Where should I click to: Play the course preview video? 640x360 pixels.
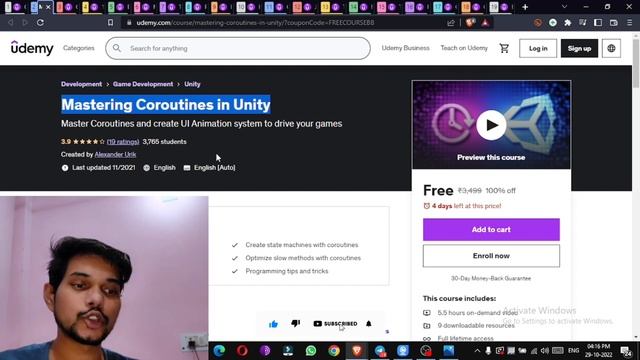pyautogui.click(x=491, y=125)
